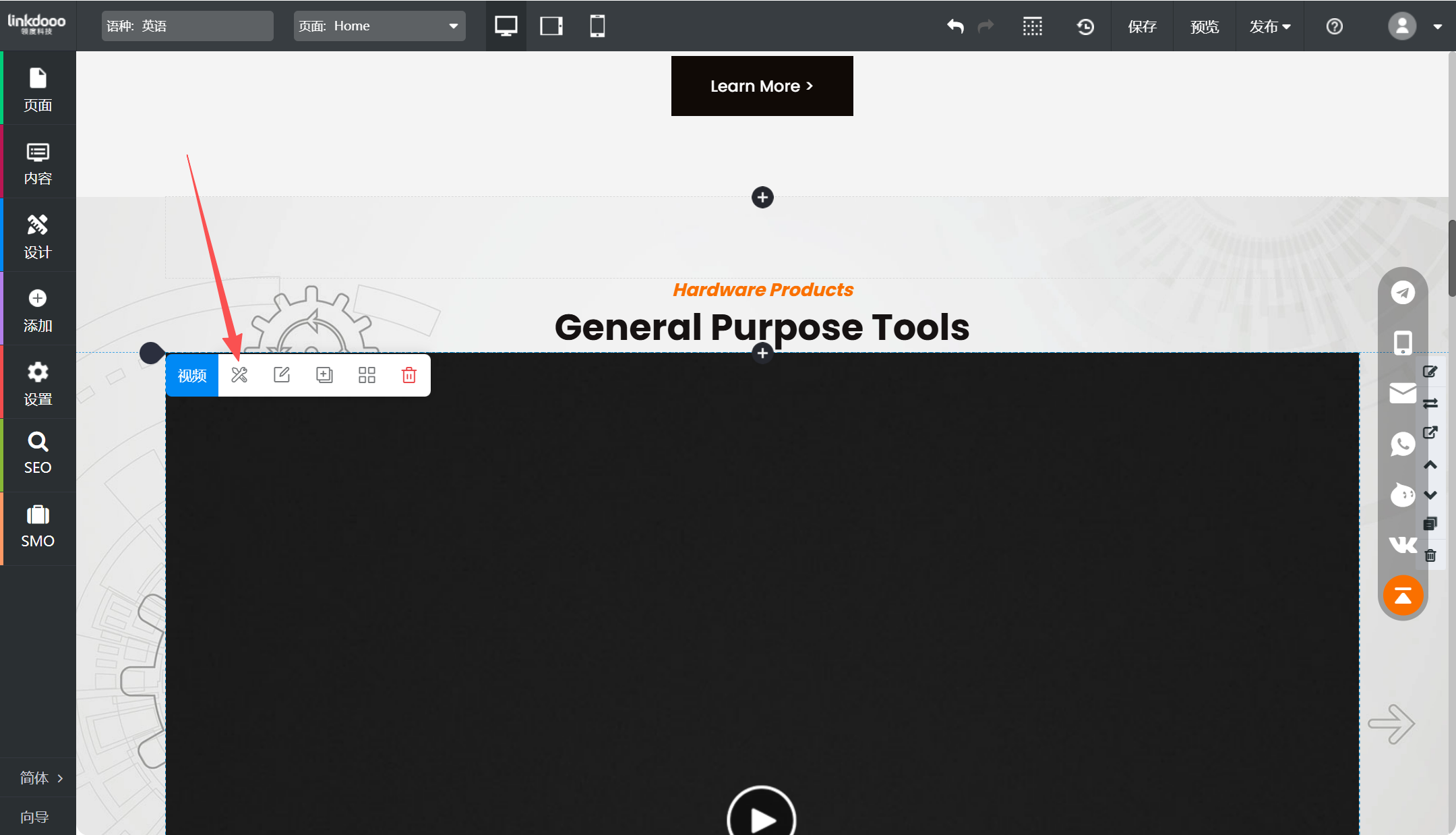Click the video design tools icon
The width and height of the screenshot is (1456, 835).
tap(239, 375)
